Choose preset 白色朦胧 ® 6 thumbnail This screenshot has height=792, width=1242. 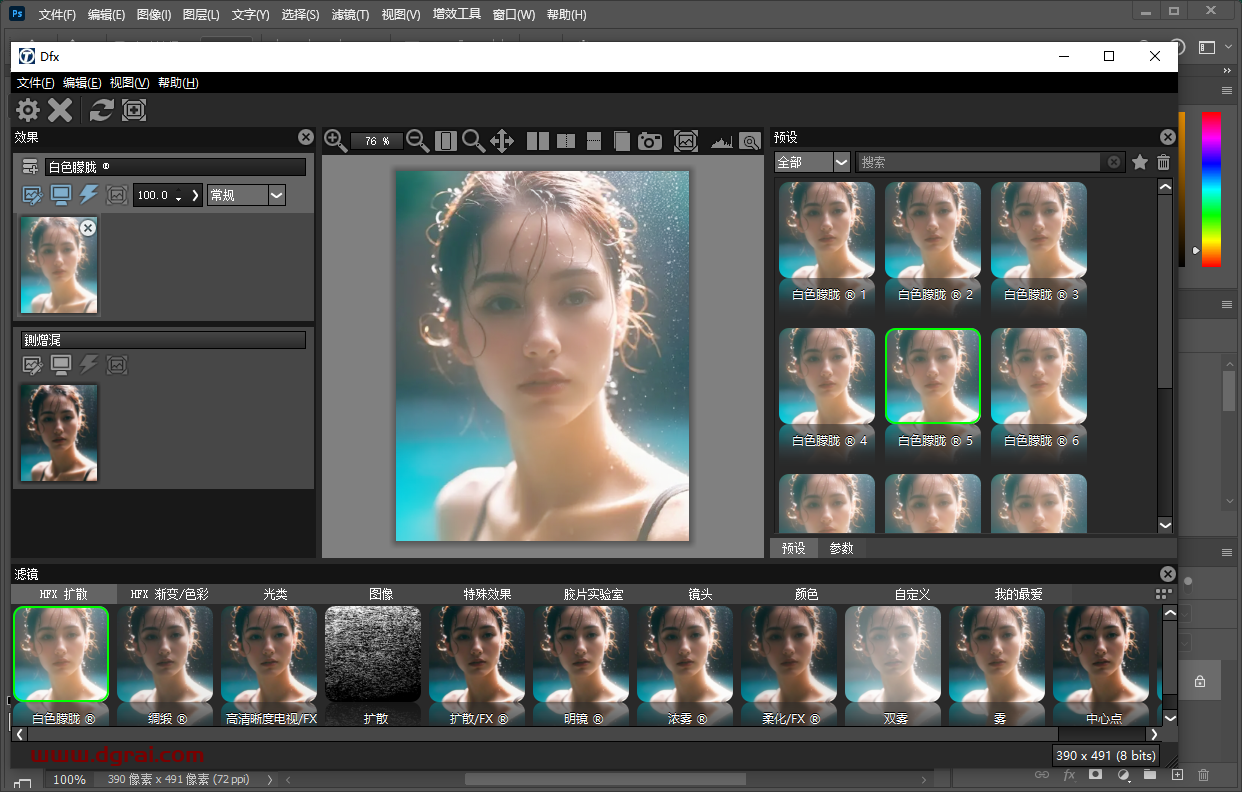coord(1039,377)
